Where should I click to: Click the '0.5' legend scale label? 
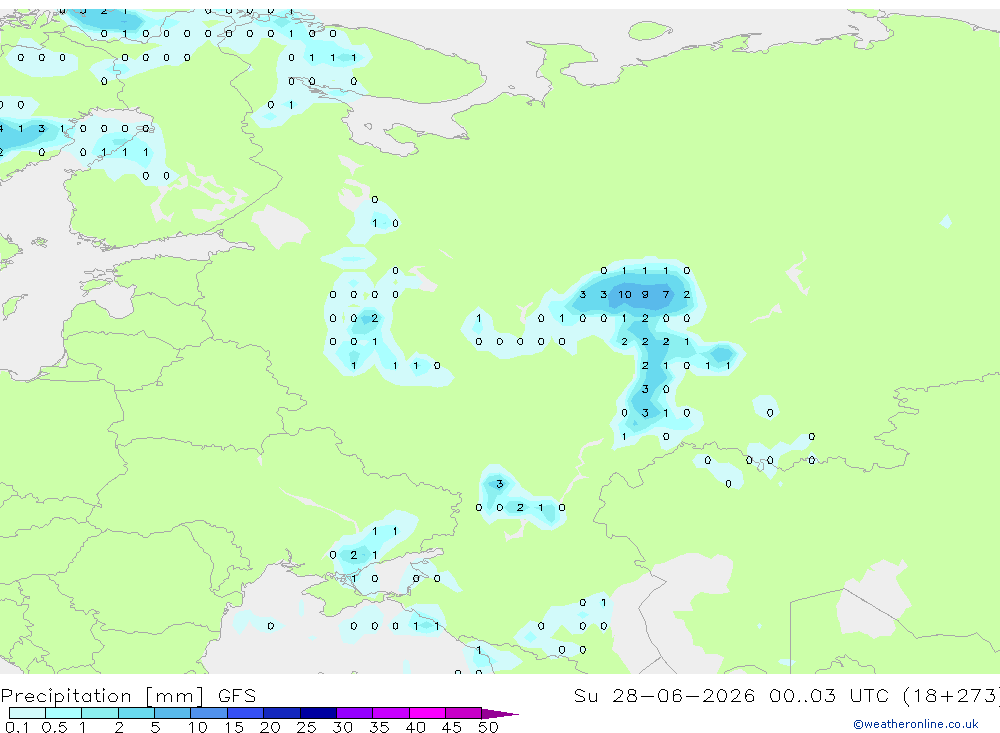54,727
